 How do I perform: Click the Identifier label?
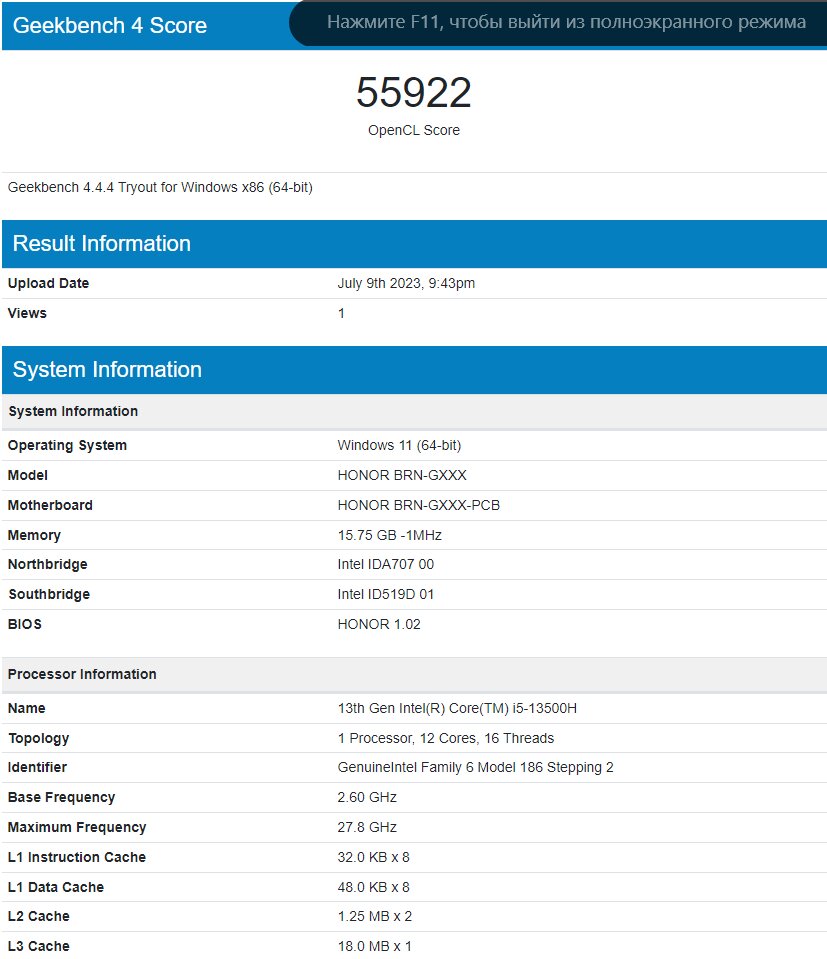pos(37,768)
